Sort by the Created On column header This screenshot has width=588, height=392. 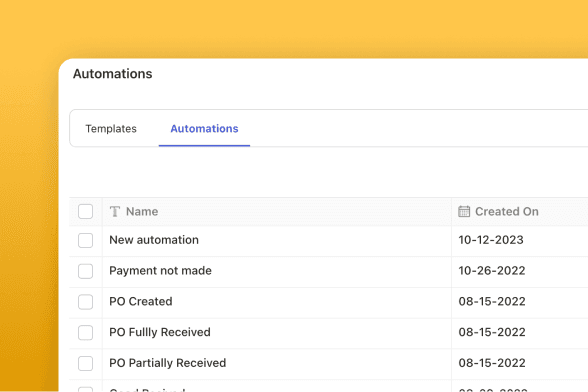click(x=507, y=212)
